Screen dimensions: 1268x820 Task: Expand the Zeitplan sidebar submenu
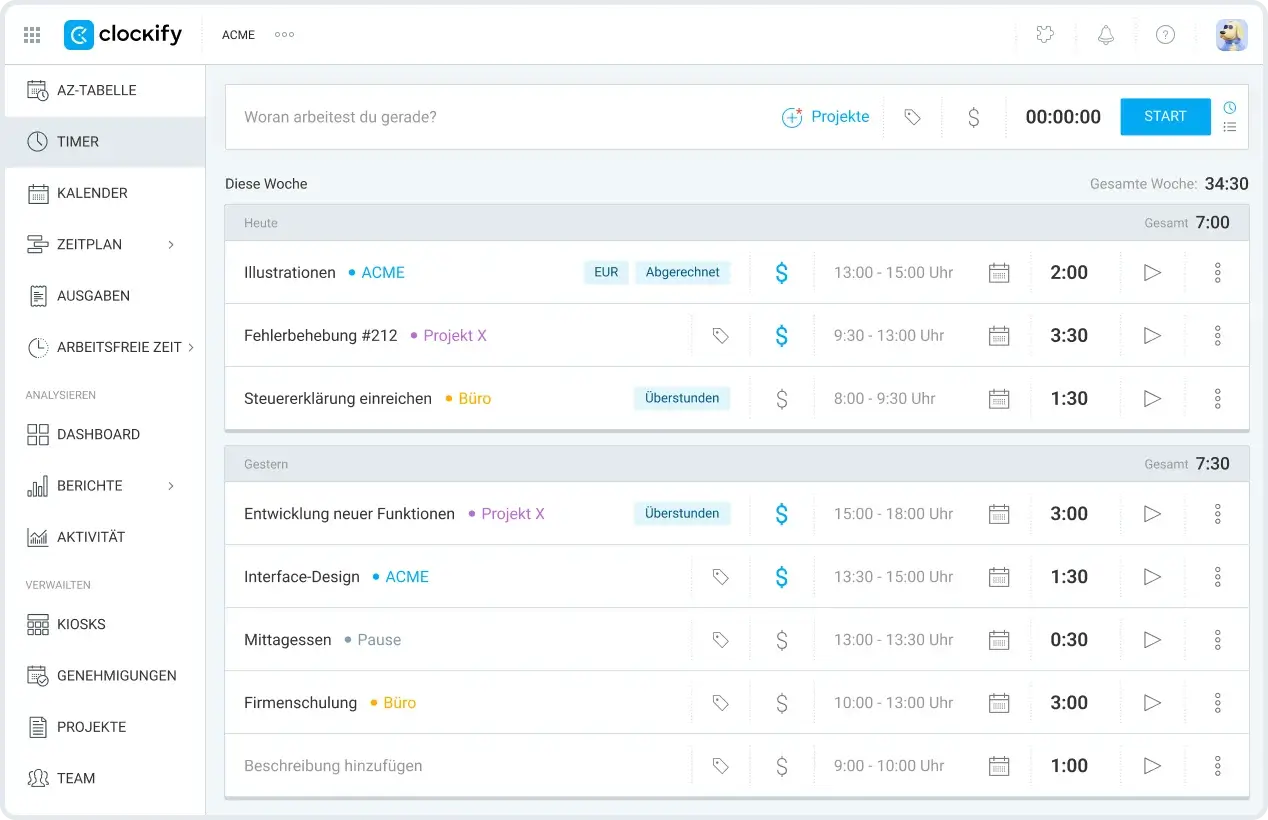click(171, 244)
